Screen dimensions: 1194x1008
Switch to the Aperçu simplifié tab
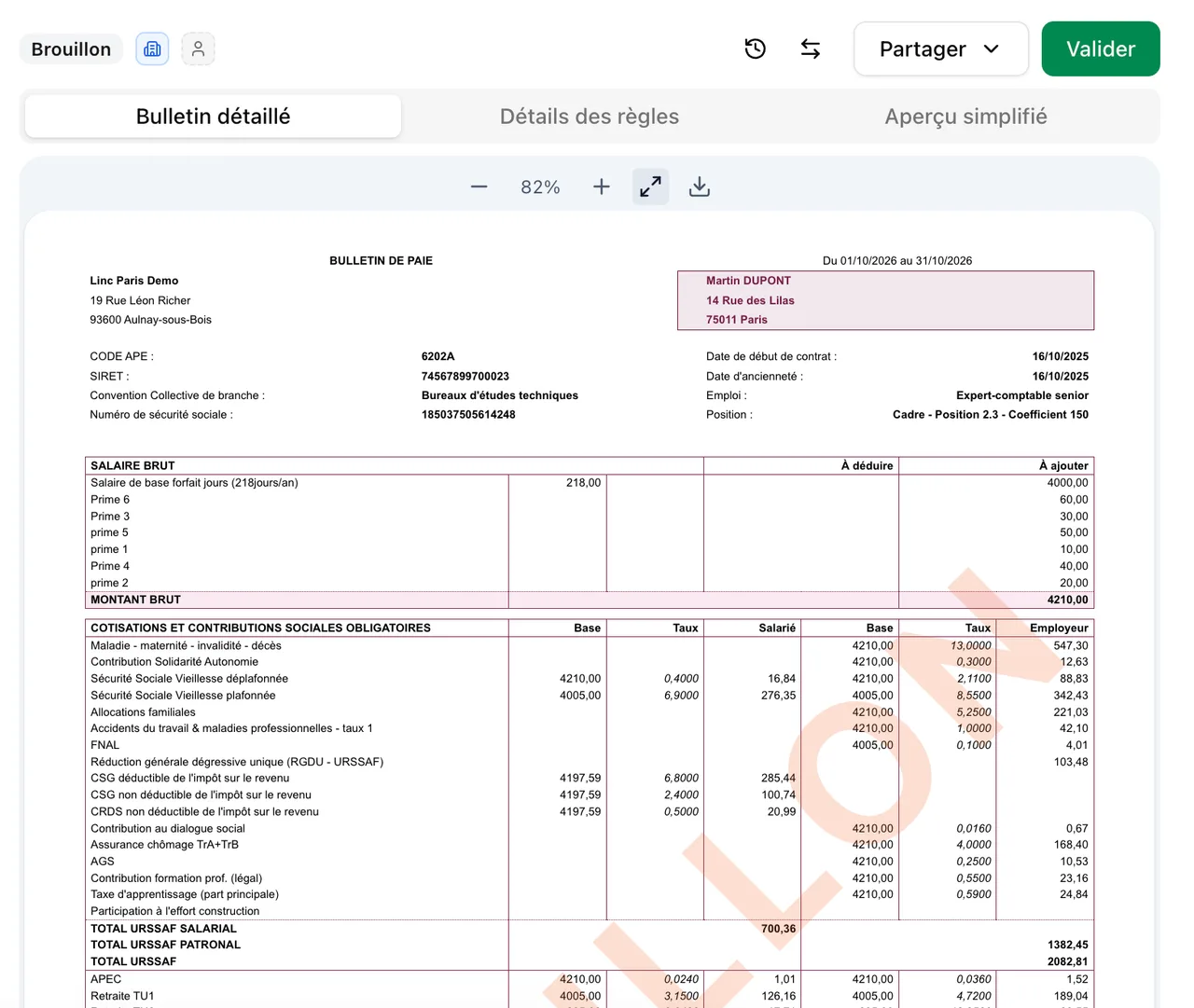(x=965, y=117)
